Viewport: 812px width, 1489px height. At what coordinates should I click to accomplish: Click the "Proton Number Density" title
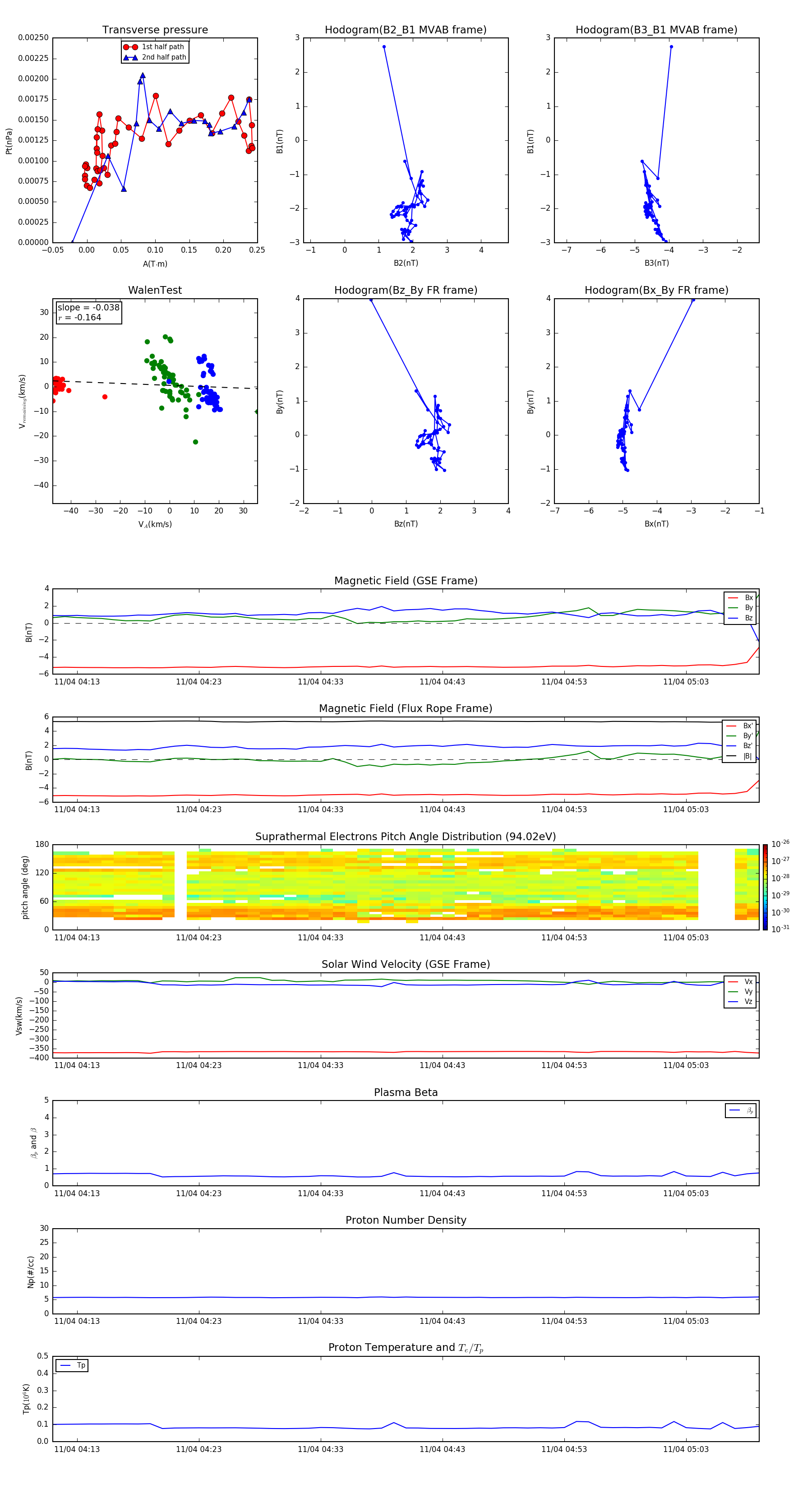point(406,1220)
